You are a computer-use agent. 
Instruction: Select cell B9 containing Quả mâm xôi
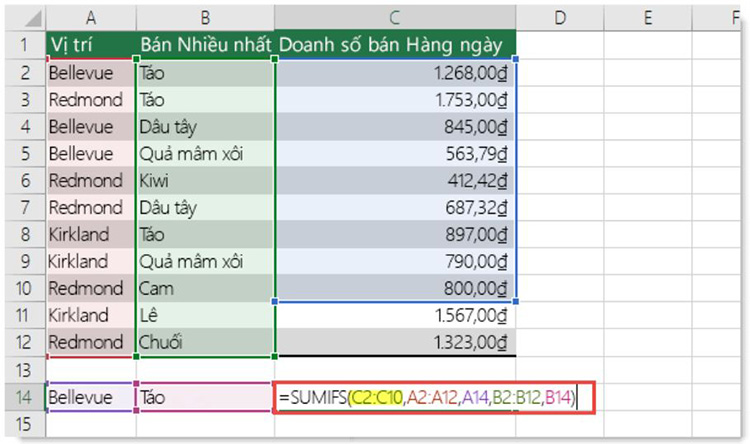(x=205, y=261)
